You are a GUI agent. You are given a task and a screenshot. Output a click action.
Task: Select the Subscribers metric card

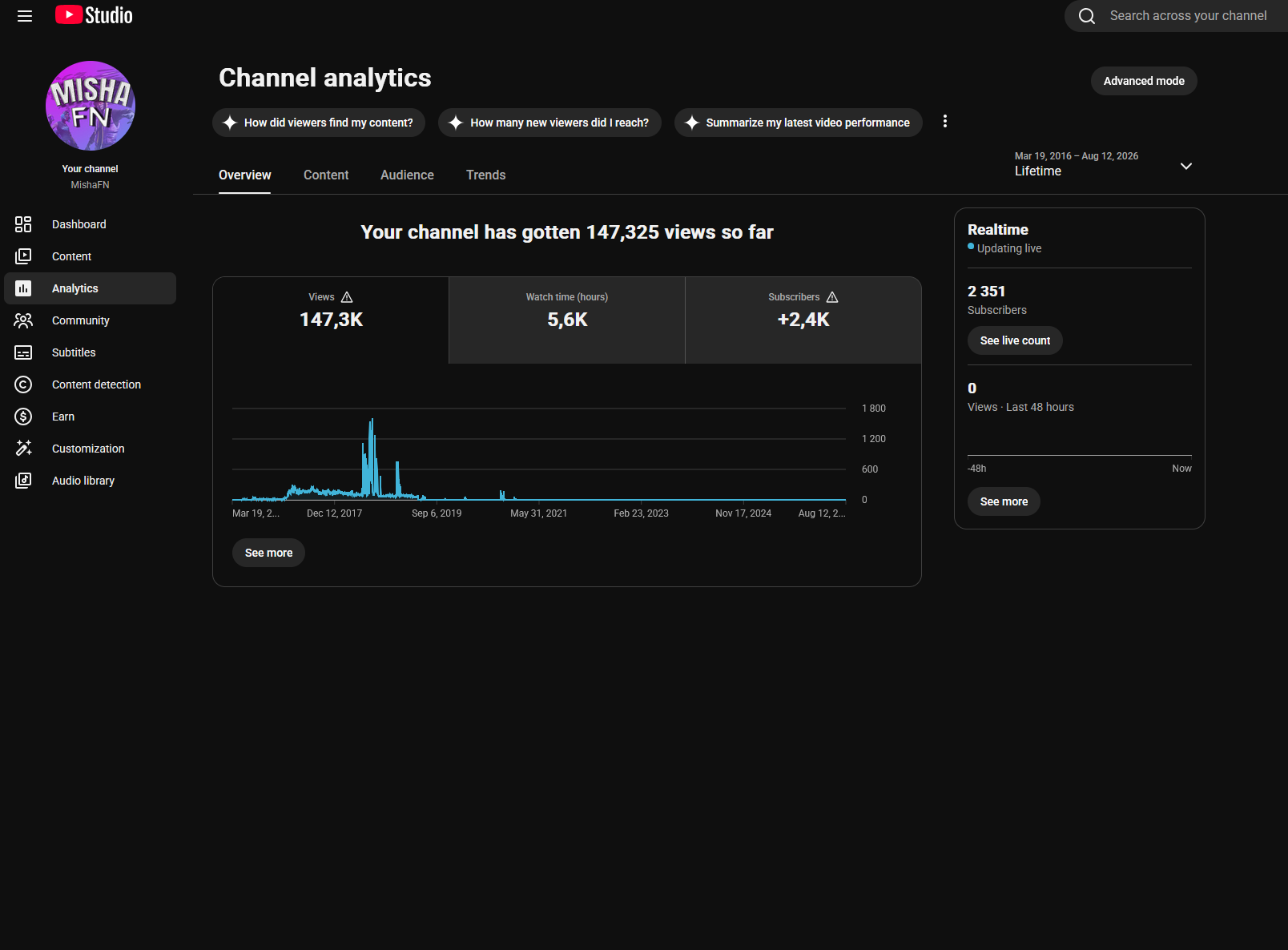coord(803,320)
